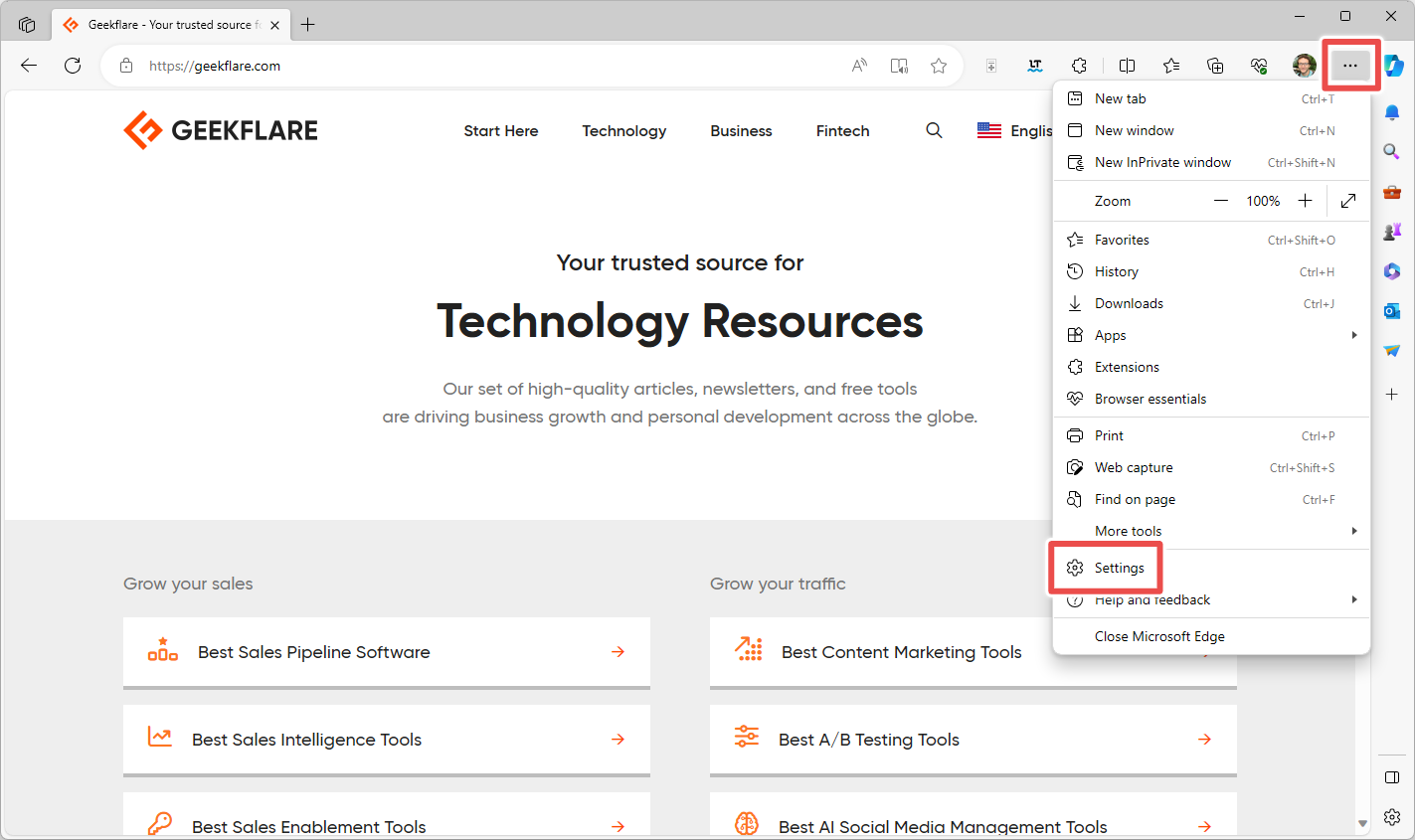
Task: Select Find on page menu item
Action: coord(1211,499)
